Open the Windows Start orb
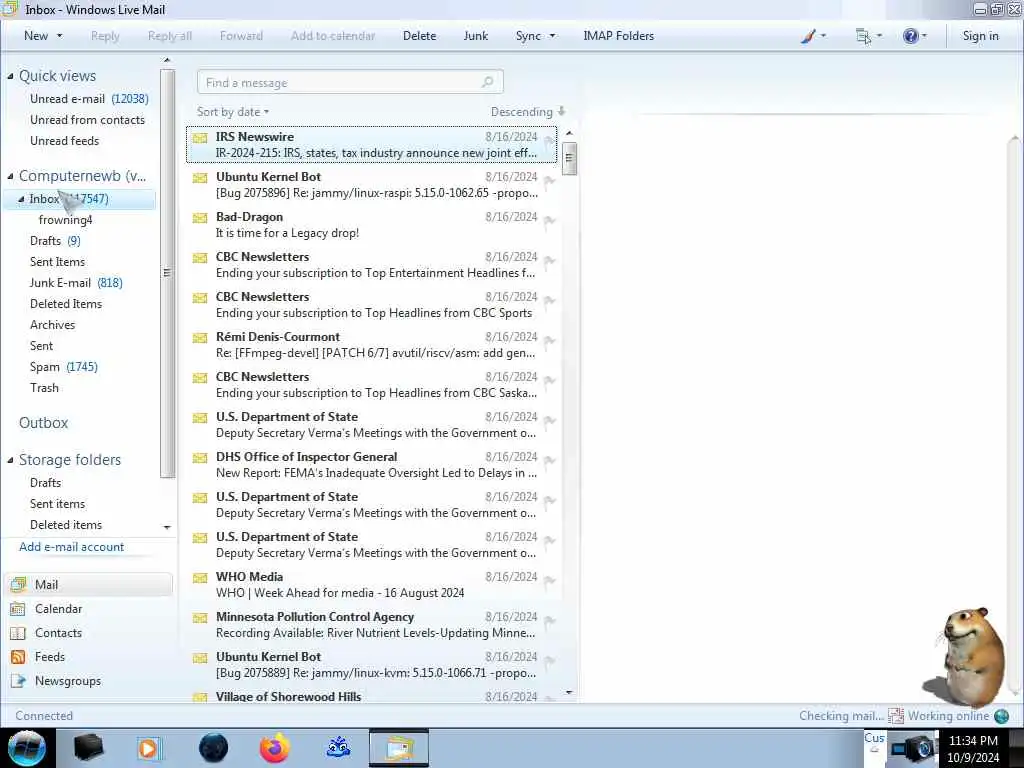 [x=27, y=748]
